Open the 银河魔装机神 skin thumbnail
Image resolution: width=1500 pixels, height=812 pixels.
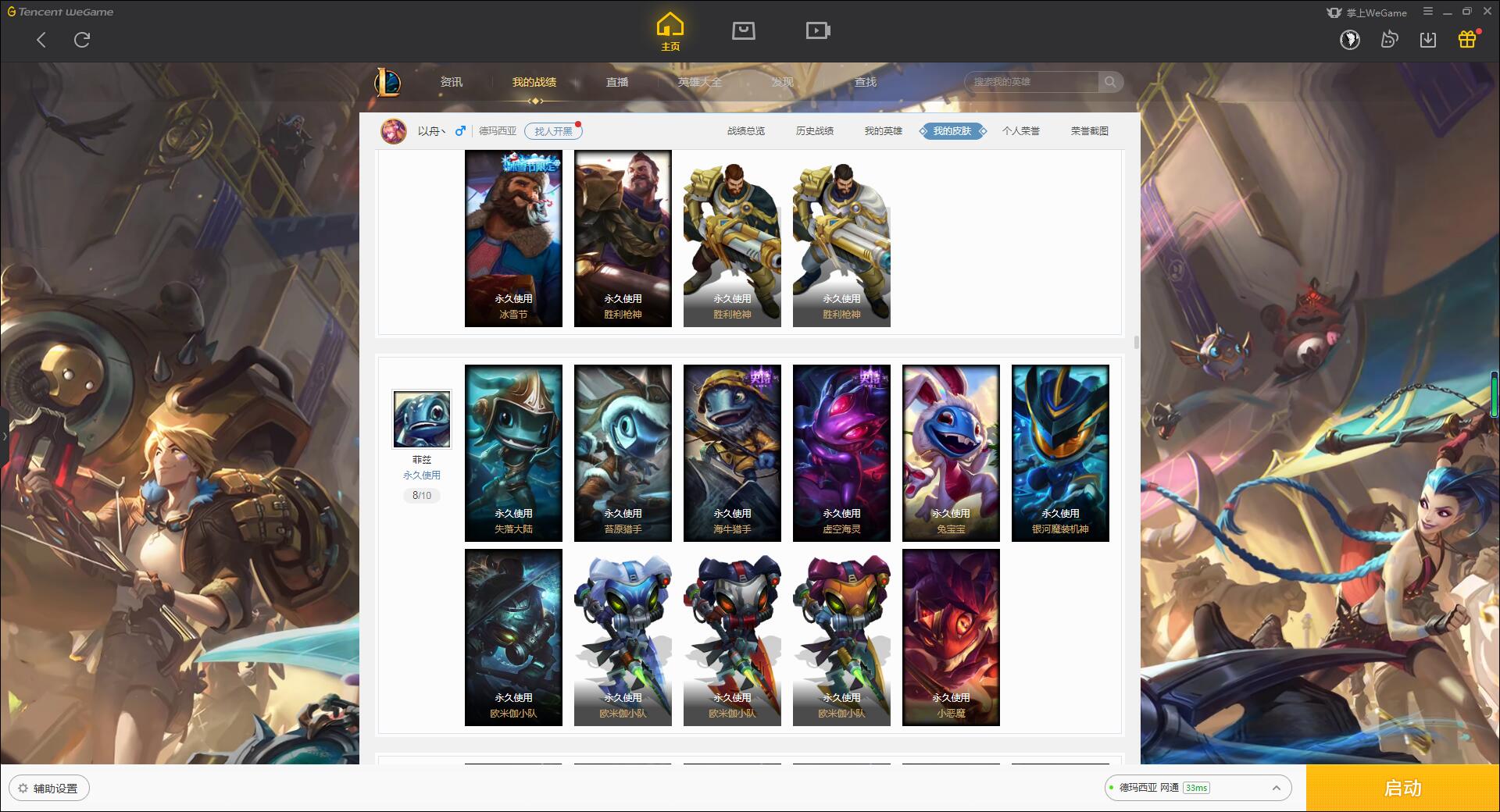(1060, 453)
